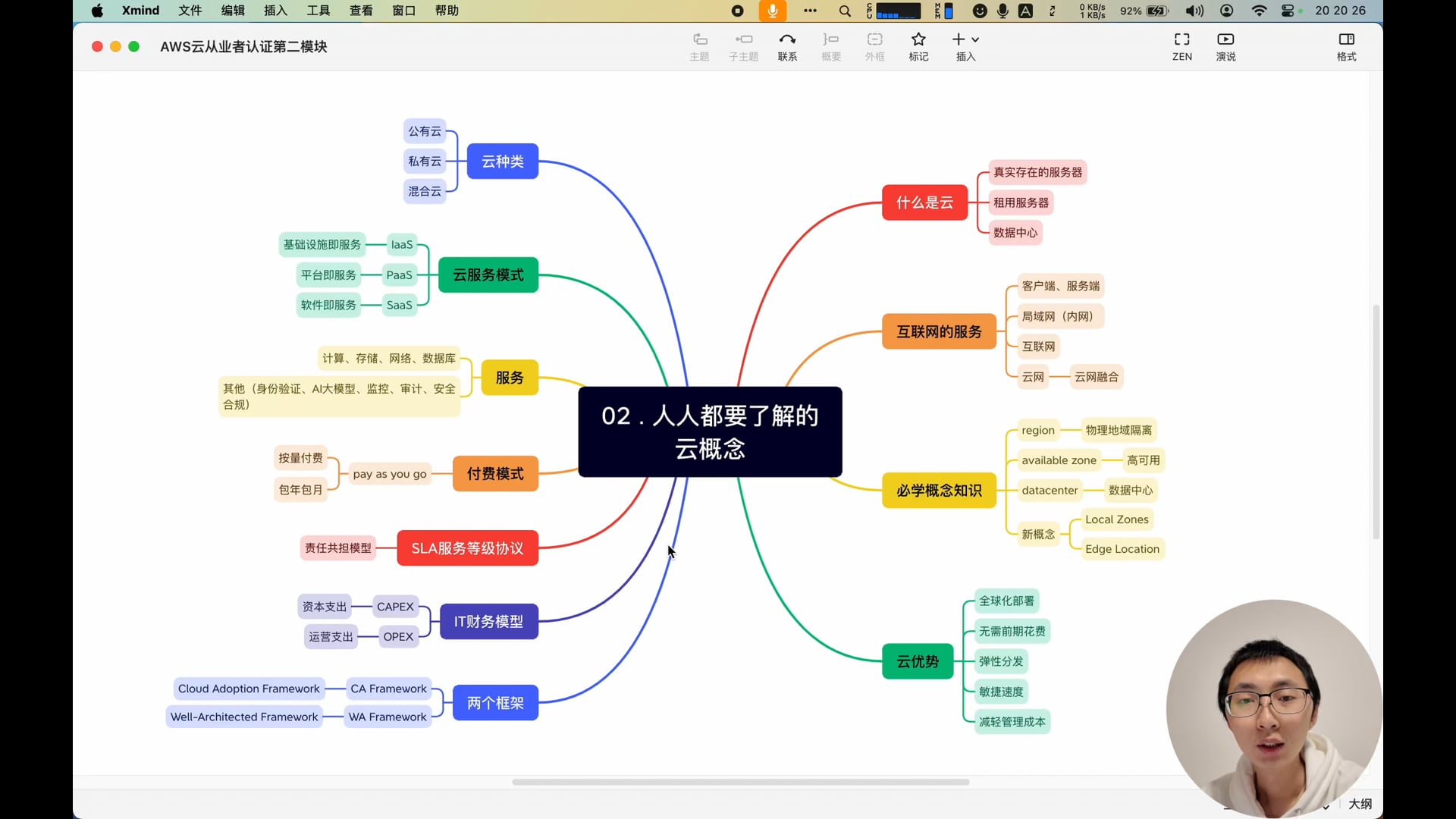Open the Wi-Fi menu in menu bar

(1259, 11)
